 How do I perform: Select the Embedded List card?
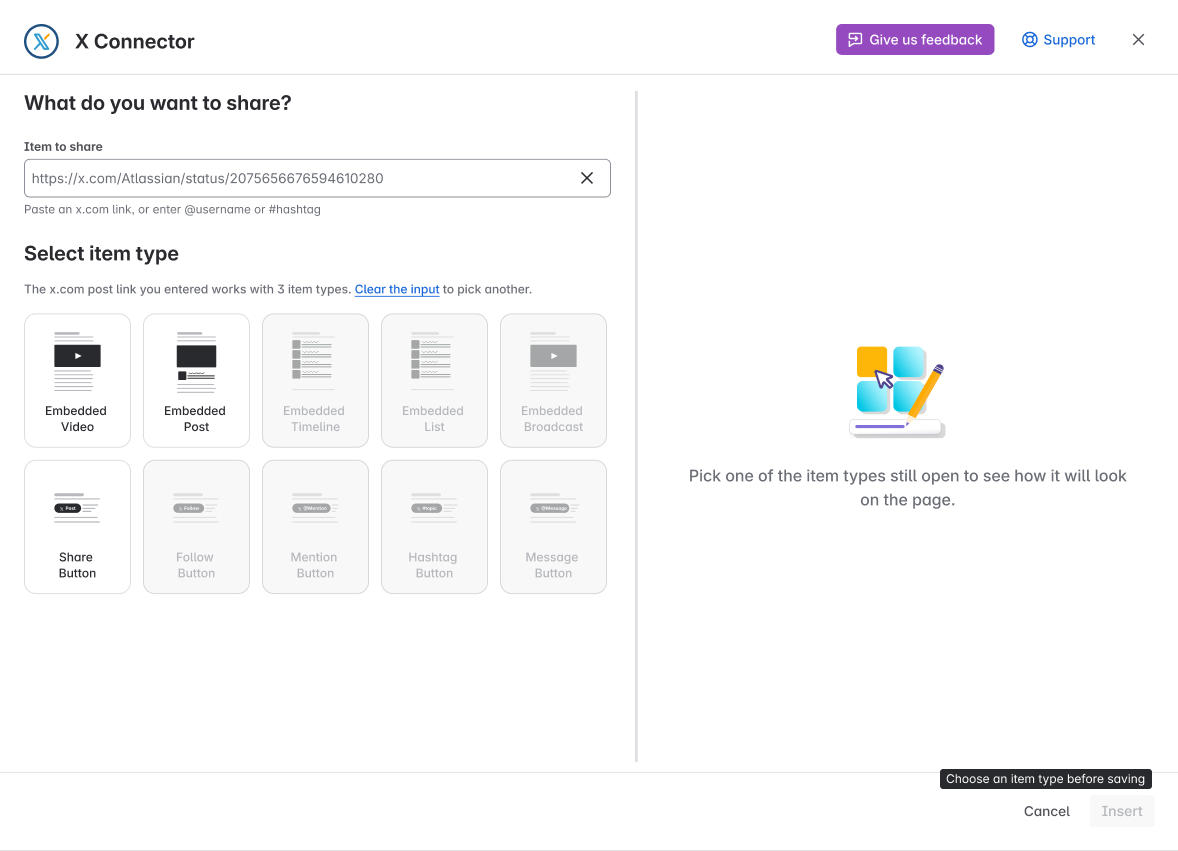pyautogui.click(x=434, y=380)
